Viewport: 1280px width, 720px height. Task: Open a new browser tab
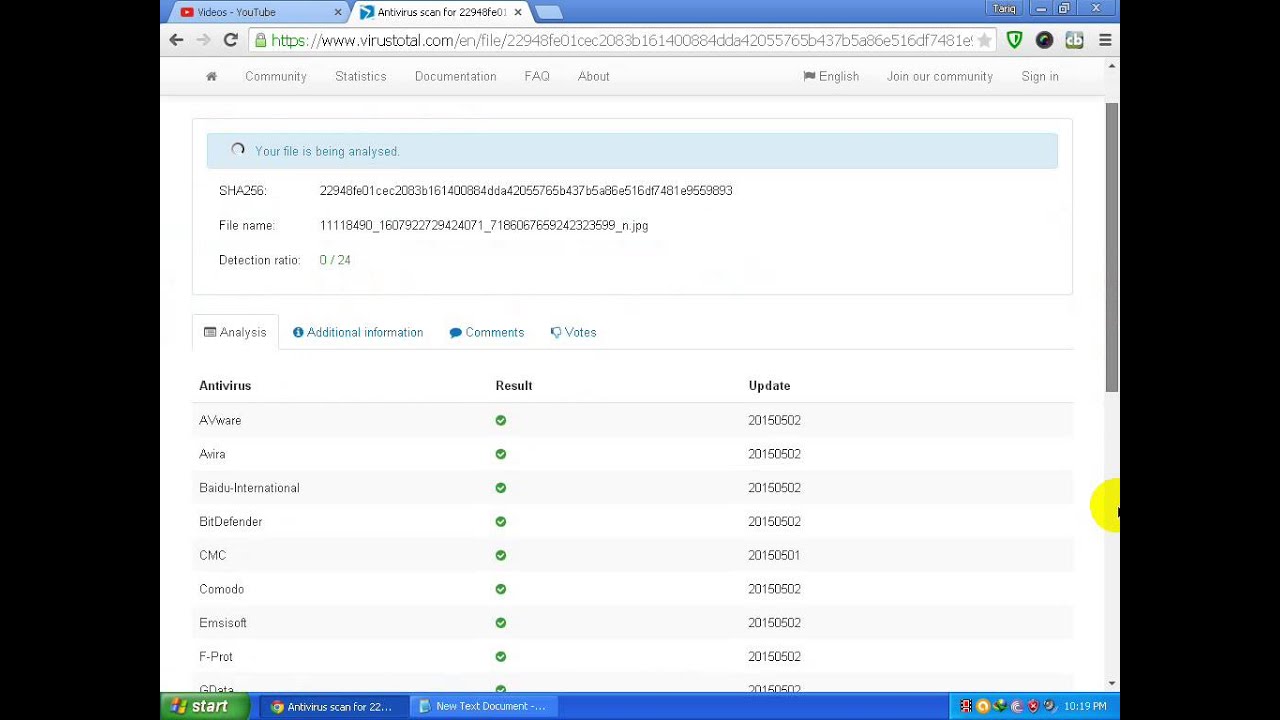tap(548, 12)
